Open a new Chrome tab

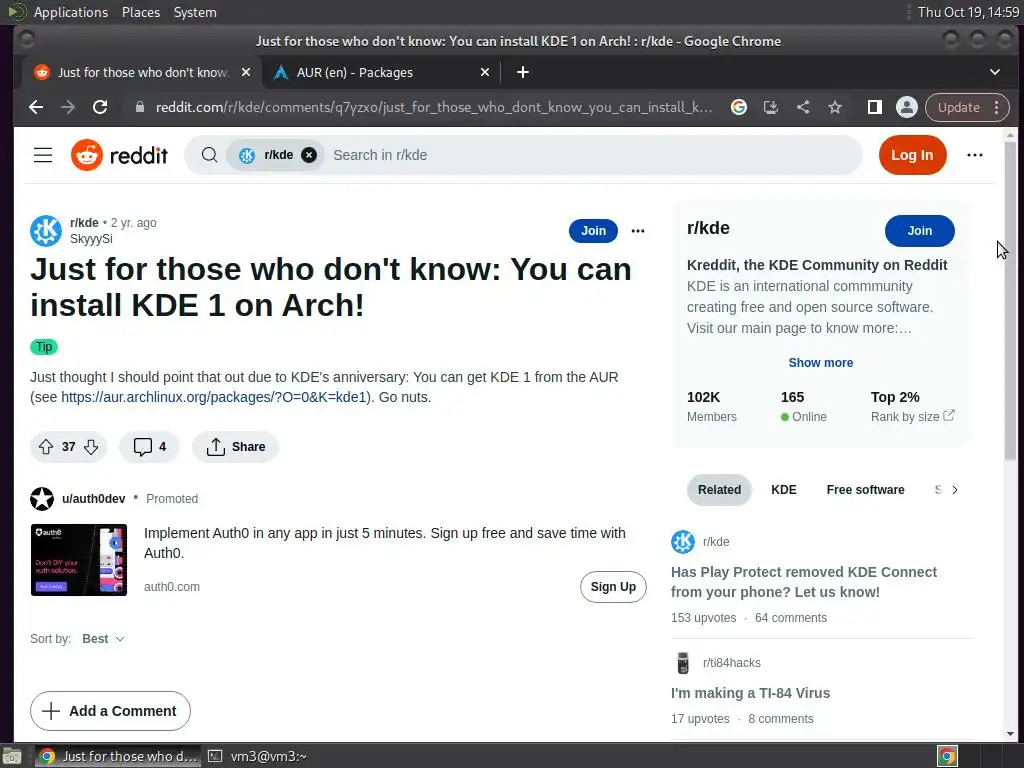pos(523,72)
